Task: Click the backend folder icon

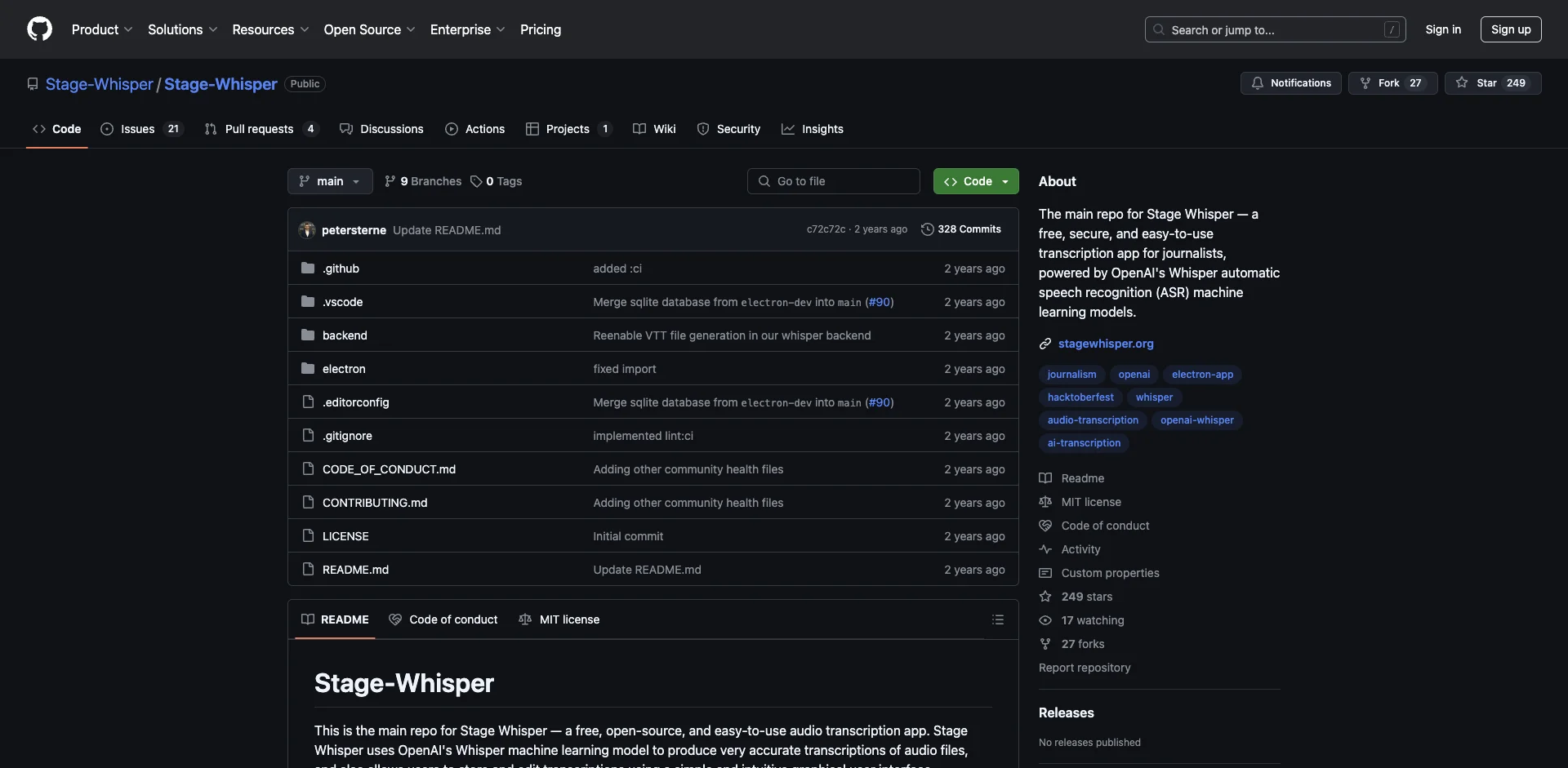Action: [x=308, y=335]
